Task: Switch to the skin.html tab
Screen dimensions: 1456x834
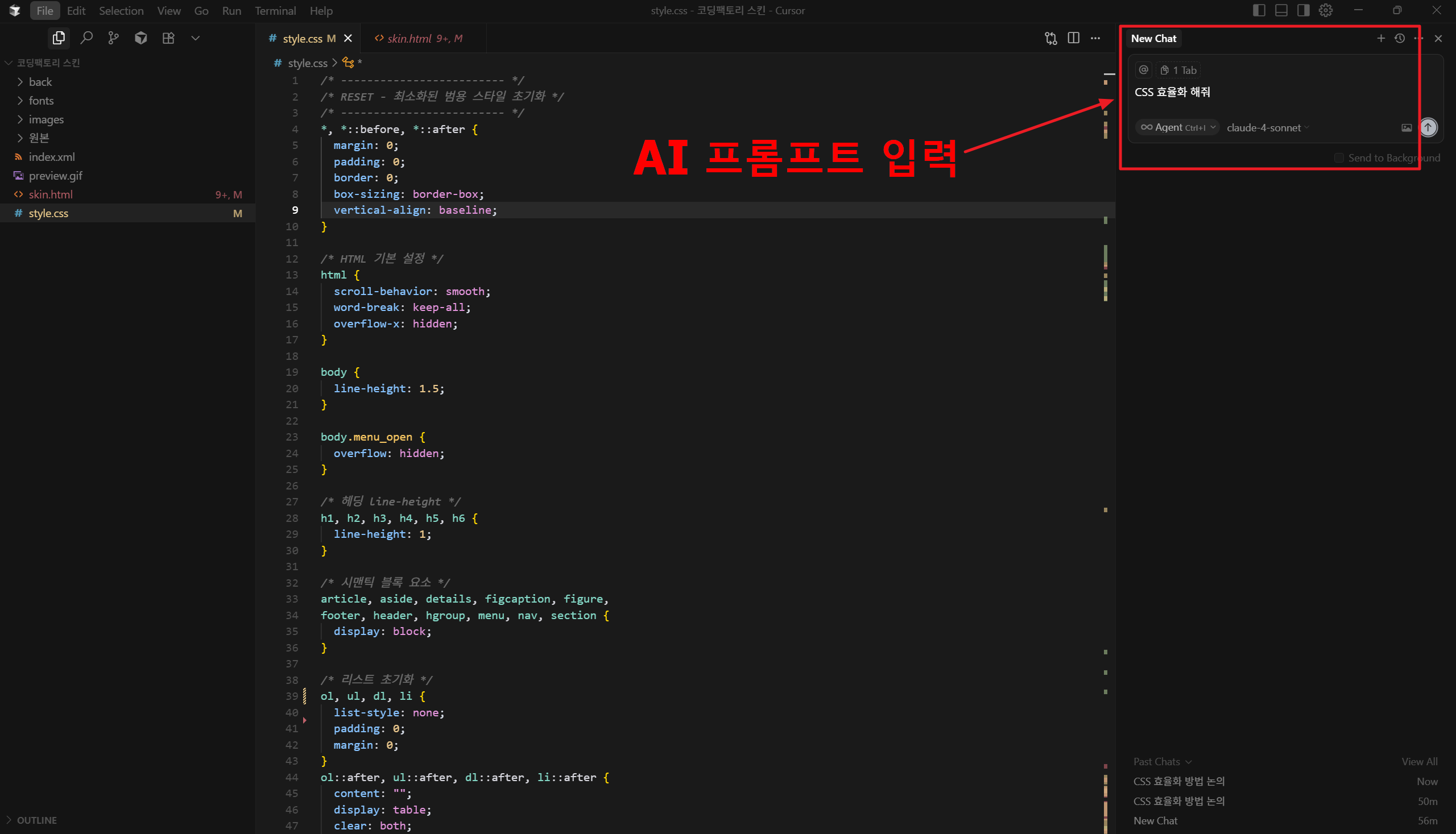Action: [408, 39]
